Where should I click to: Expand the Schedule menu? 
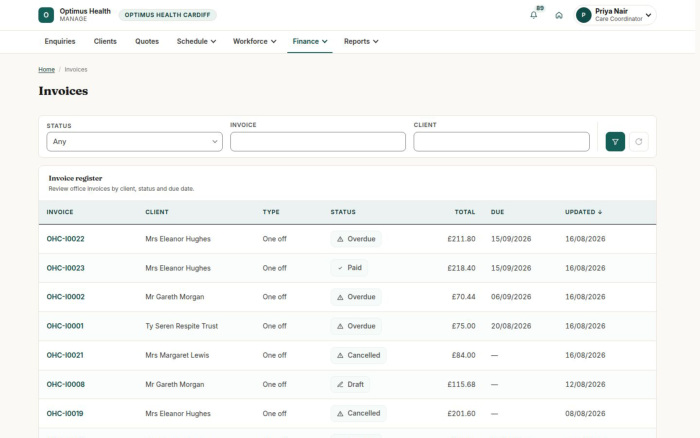(196, 41)
